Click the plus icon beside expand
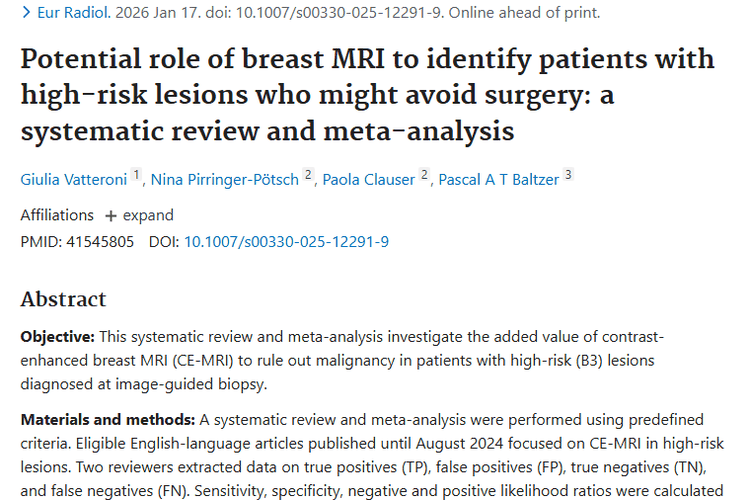750x500 pixels. [x=111, y=216]
